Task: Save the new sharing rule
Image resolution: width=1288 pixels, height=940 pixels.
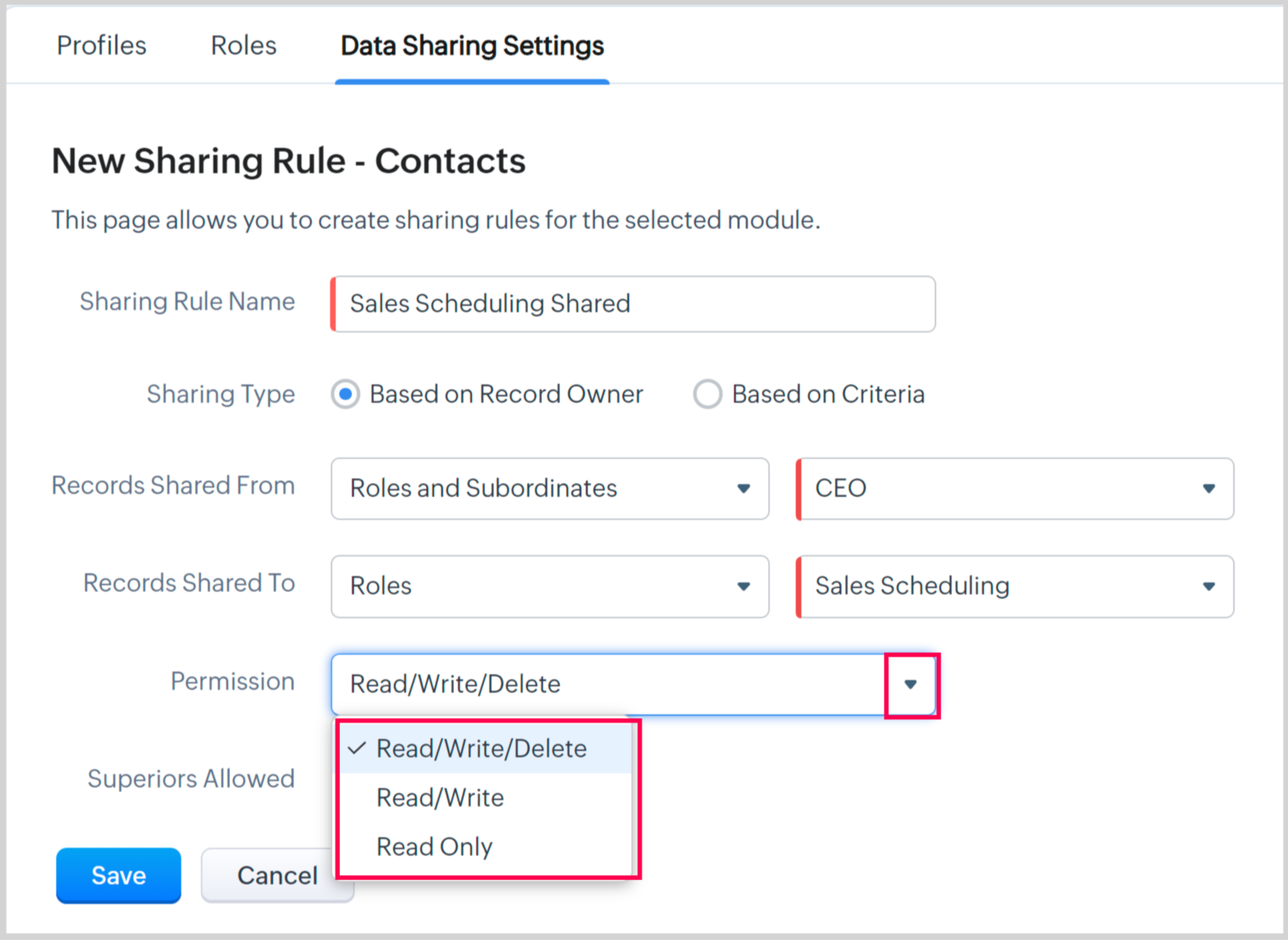Action: [x=118, y=875]
